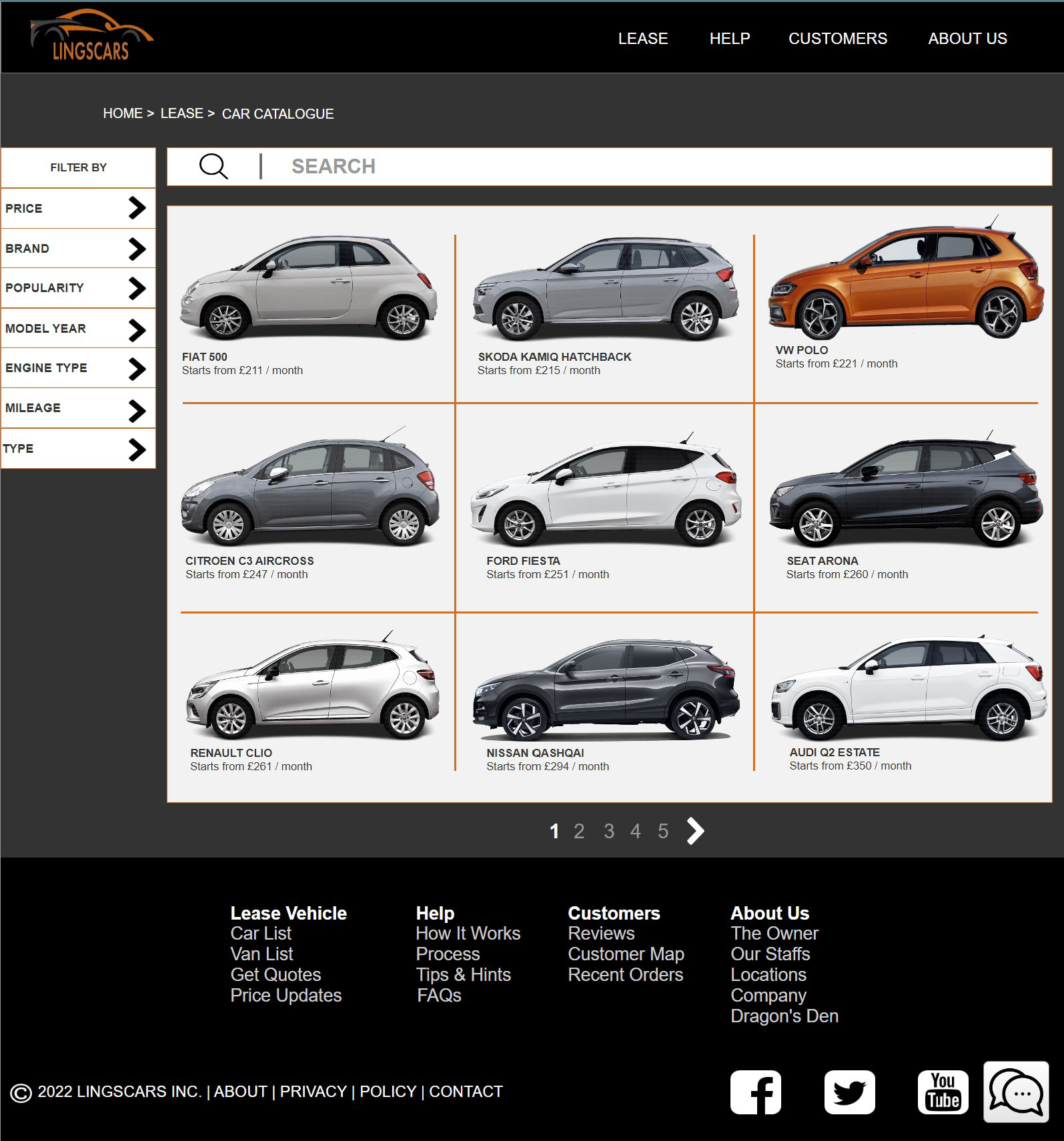Click the LINGSCARS logo
Image resolution: width=1064 pixels, height=1141 pixels.
pyautogui.click(x=92, y=36)
